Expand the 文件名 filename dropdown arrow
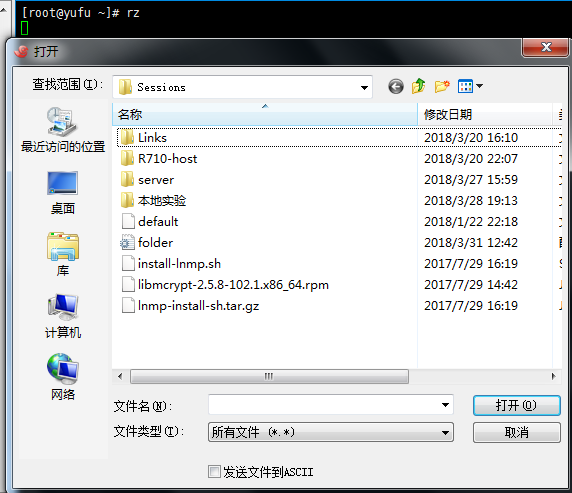 pos(445,405)
